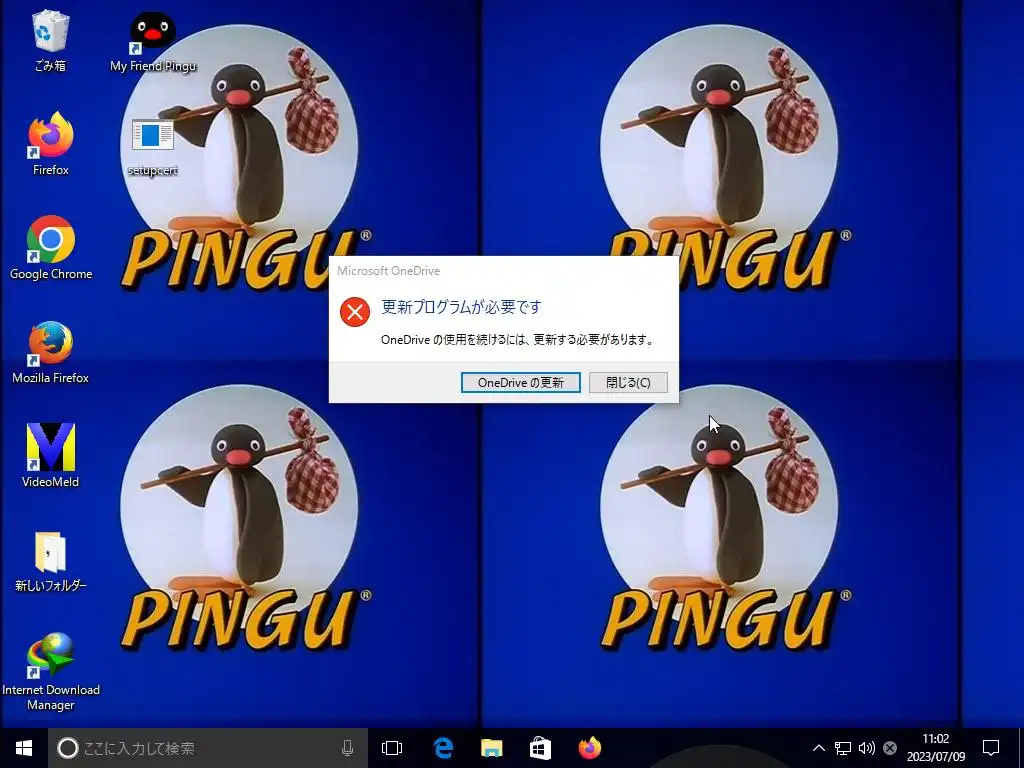Open the ごみ箱 Recycle Bin desktop icon

click(50, 39)
